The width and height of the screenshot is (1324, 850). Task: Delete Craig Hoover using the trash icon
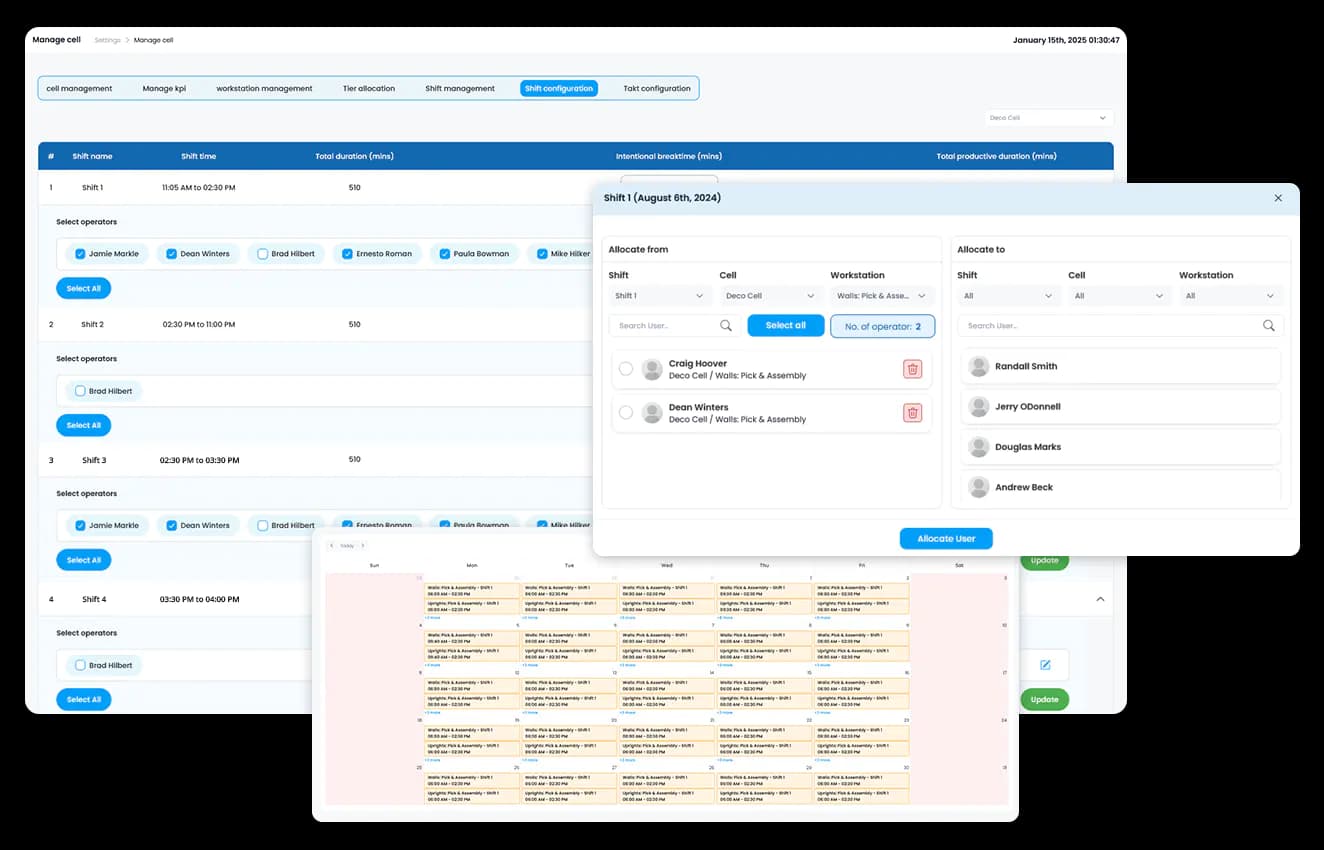coord(912,369)
